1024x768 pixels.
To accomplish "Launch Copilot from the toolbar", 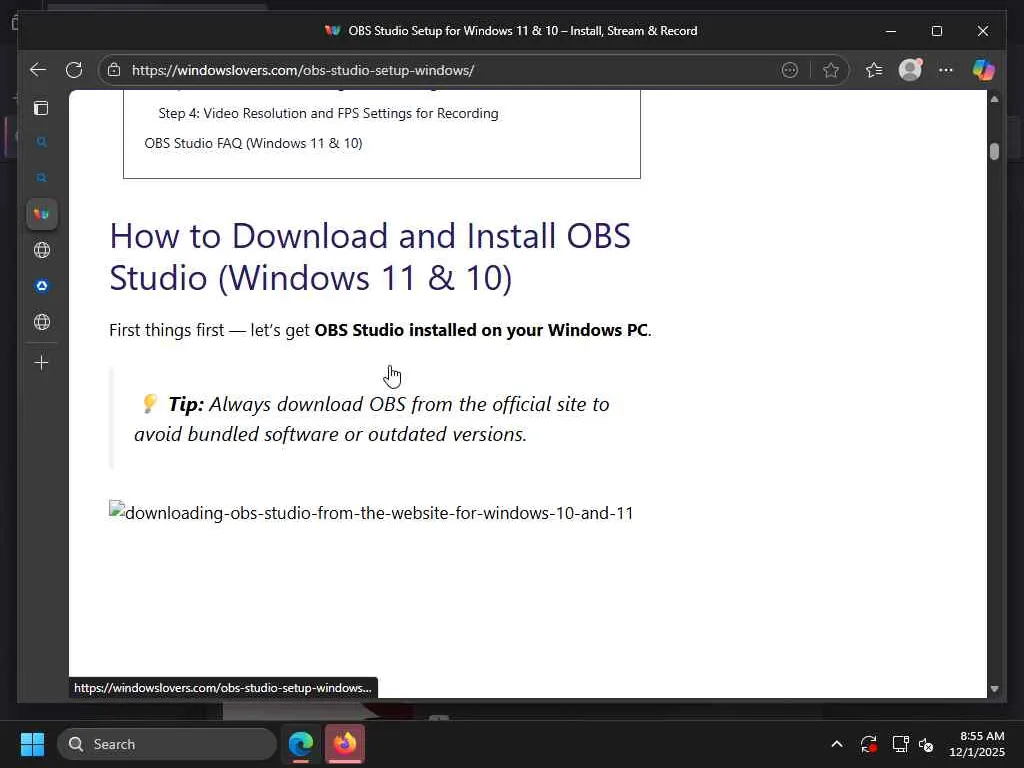I will [x=984, y=70].
